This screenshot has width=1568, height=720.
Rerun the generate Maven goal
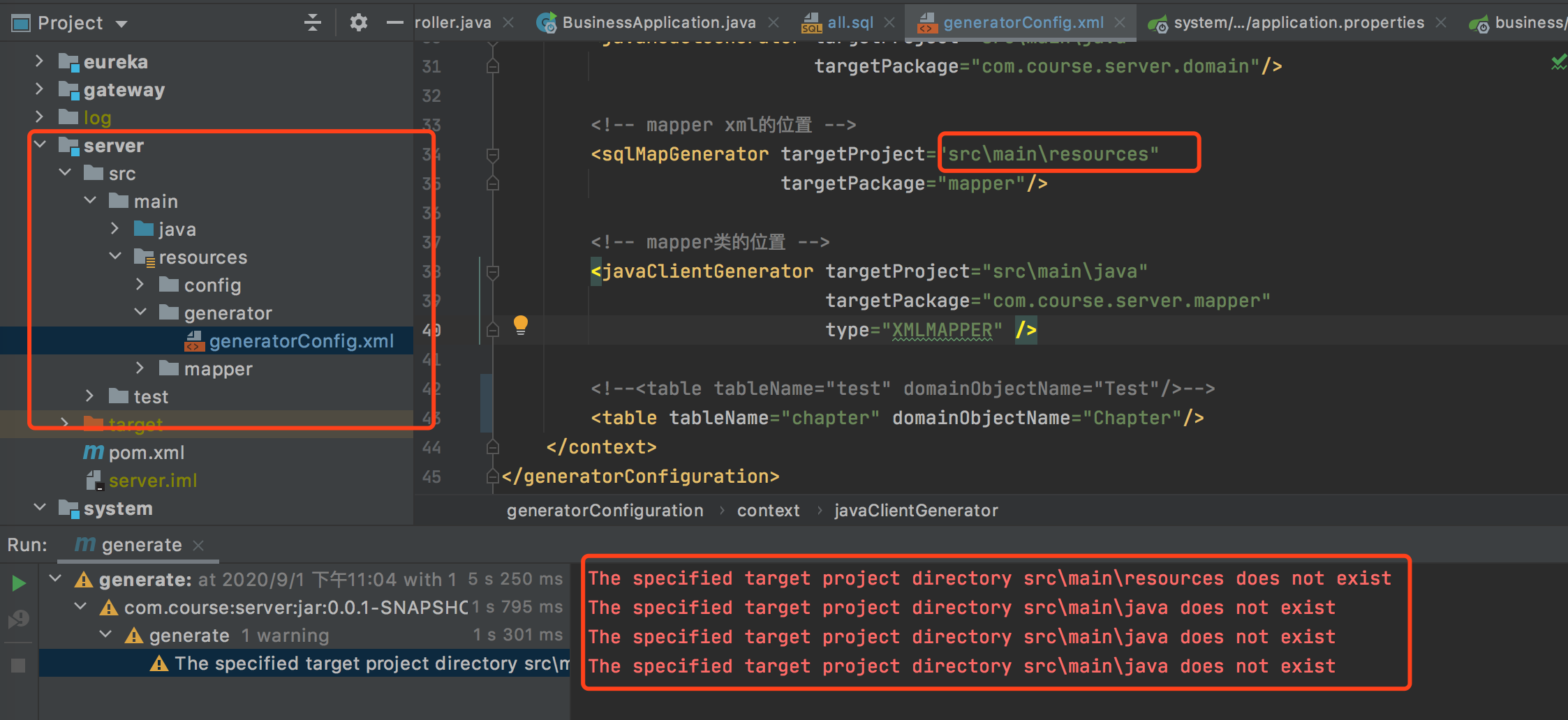[x=19, y=583]
